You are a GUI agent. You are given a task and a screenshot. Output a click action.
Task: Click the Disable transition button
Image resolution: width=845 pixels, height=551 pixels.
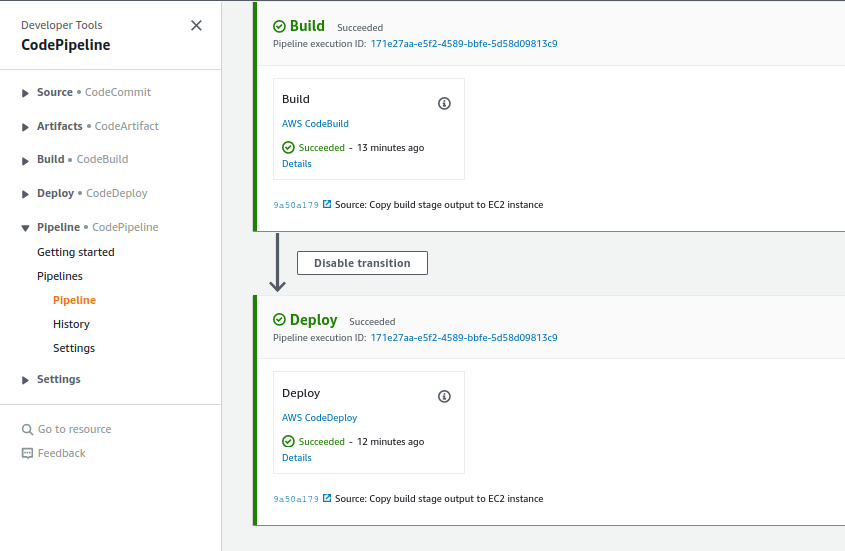362,263
